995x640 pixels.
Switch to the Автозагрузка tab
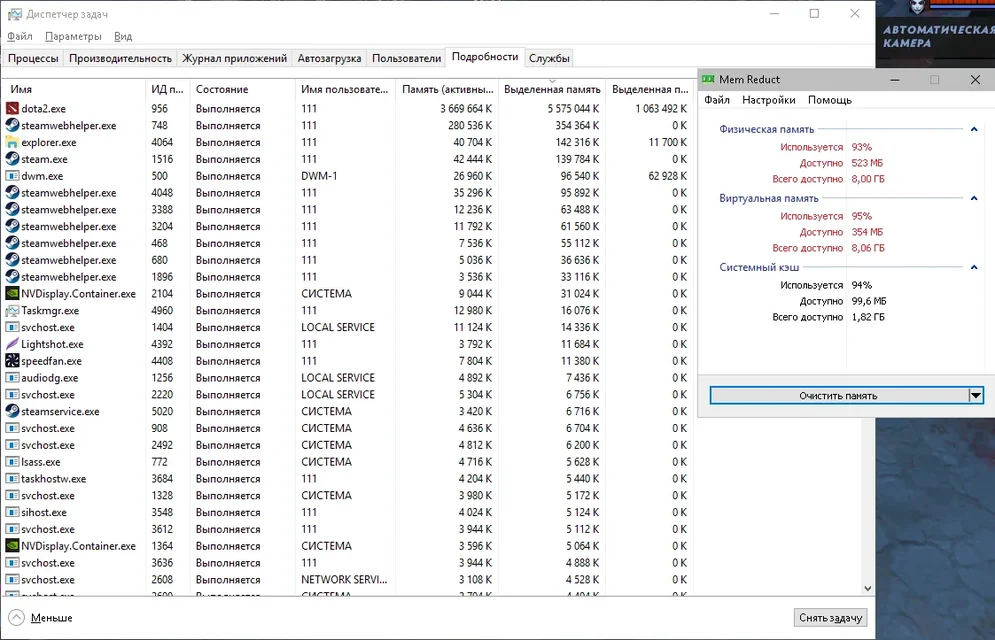coord(329,58)
